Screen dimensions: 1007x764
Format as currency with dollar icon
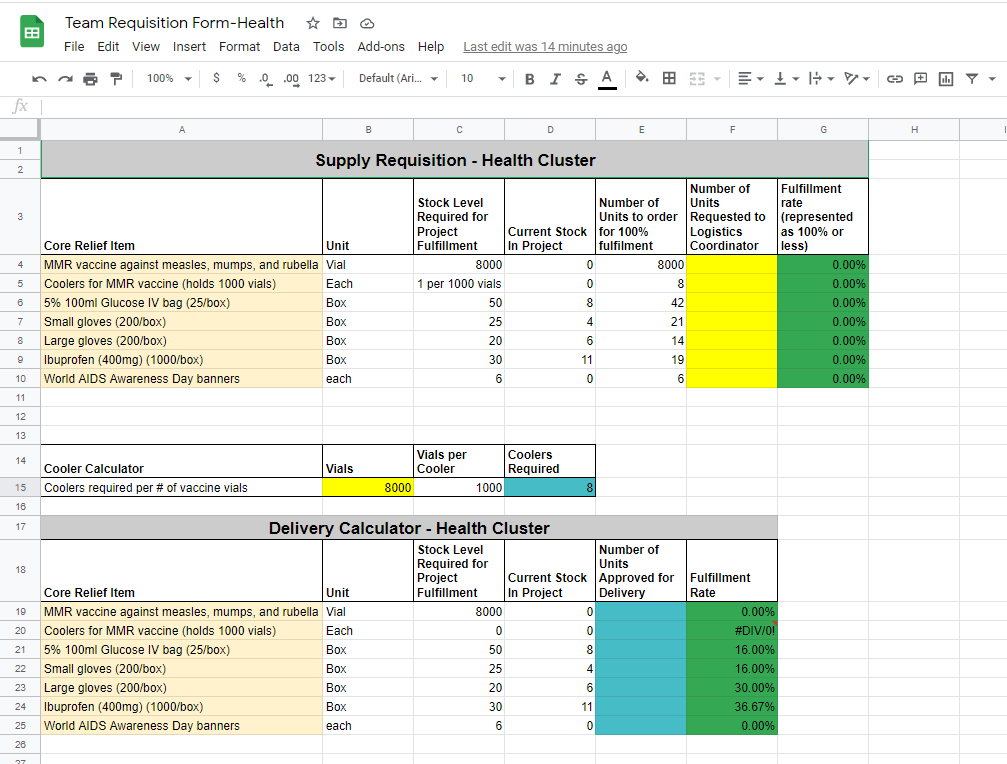coord(216,78)
